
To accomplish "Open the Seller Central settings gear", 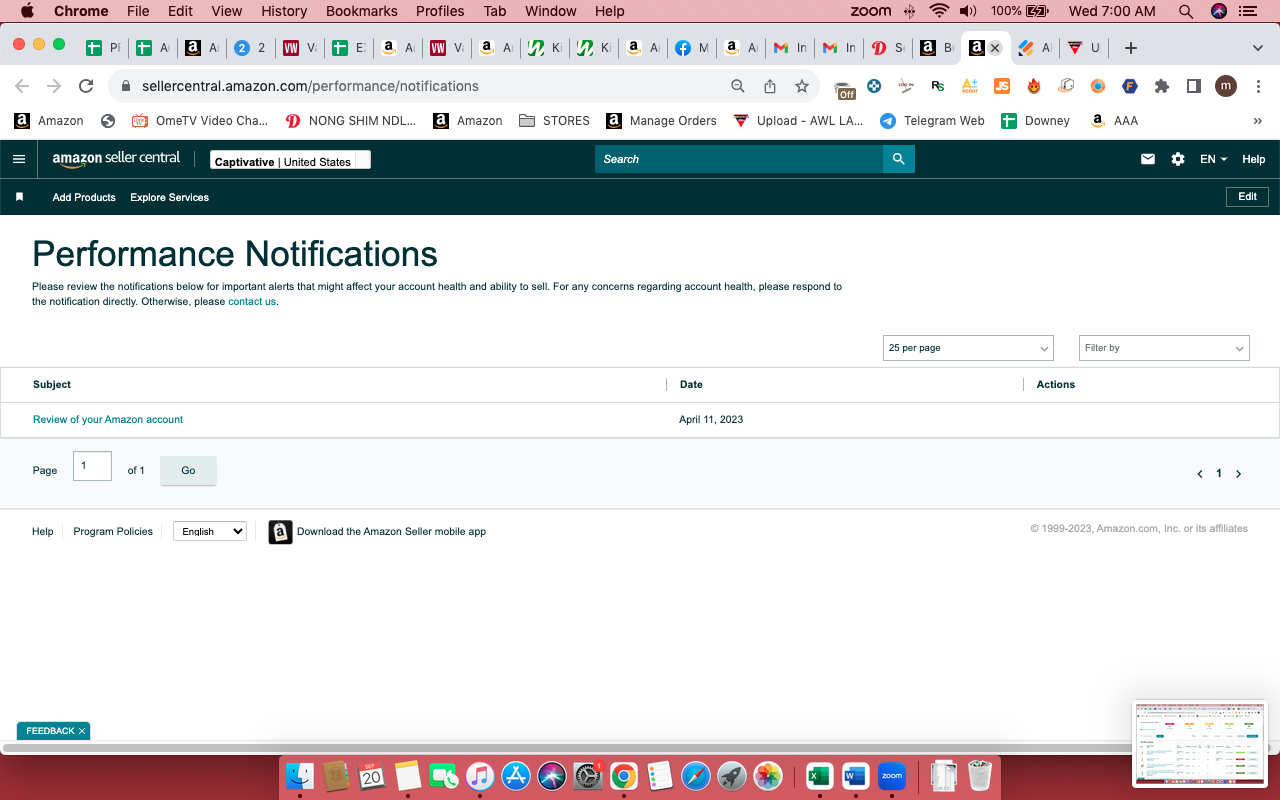I will 1178,159.
